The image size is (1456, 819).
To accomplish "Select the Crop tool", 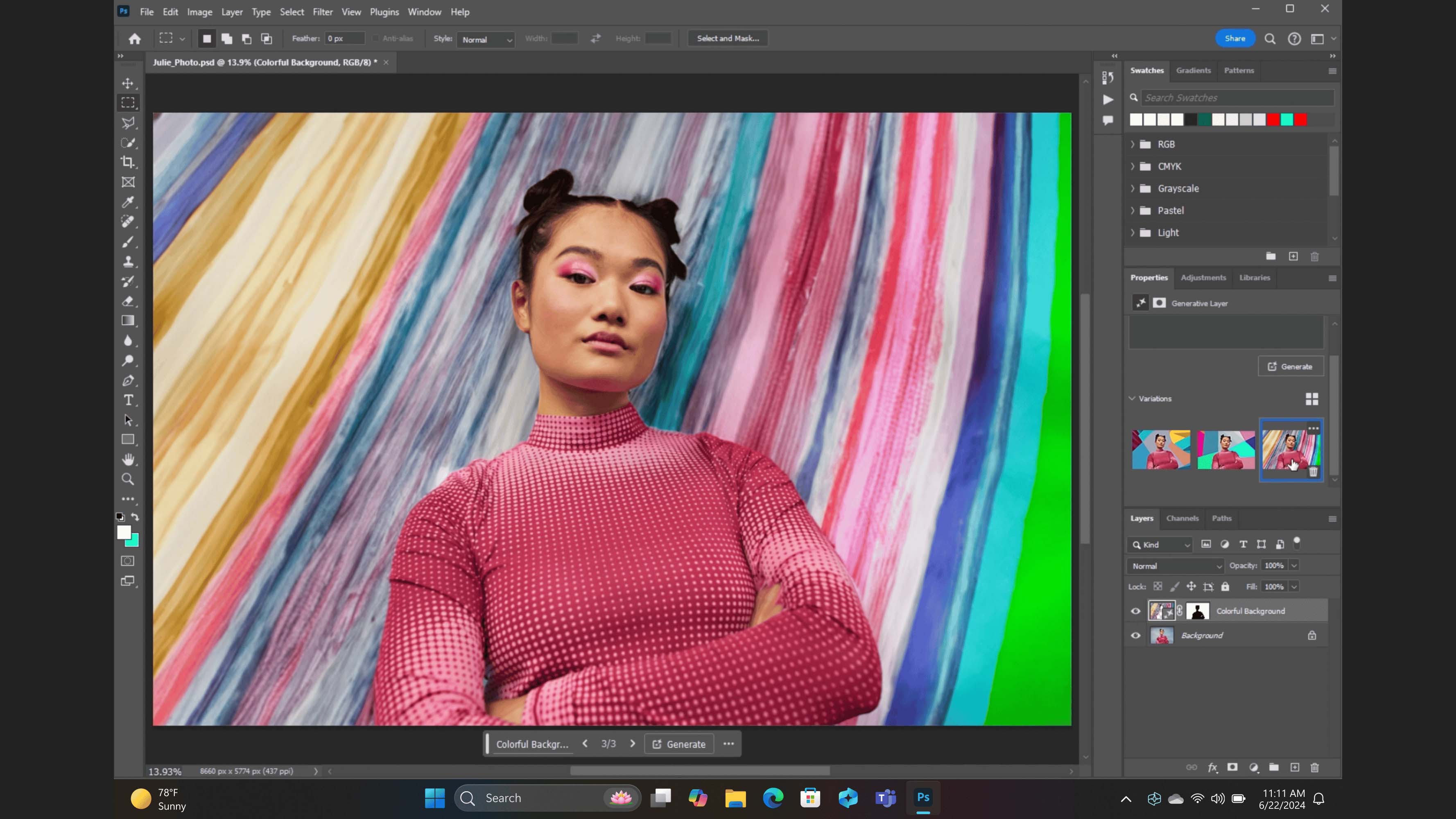I will 128,163.
